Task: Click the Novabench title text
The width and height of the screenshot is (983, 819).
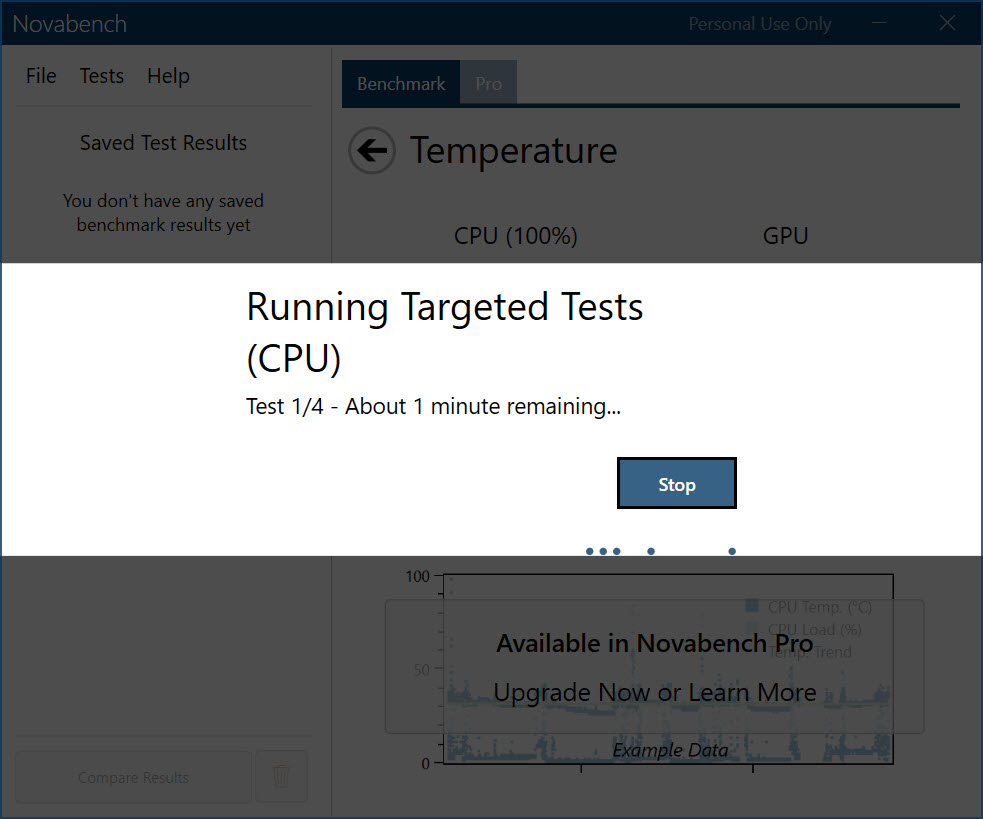Action: coord(70,24)
